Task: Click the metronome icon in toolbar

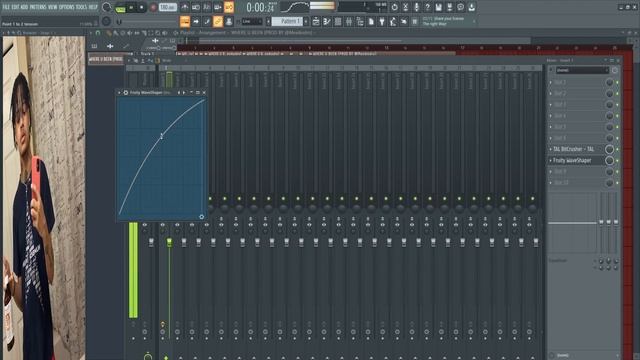Action: click(x=185, y=7)
